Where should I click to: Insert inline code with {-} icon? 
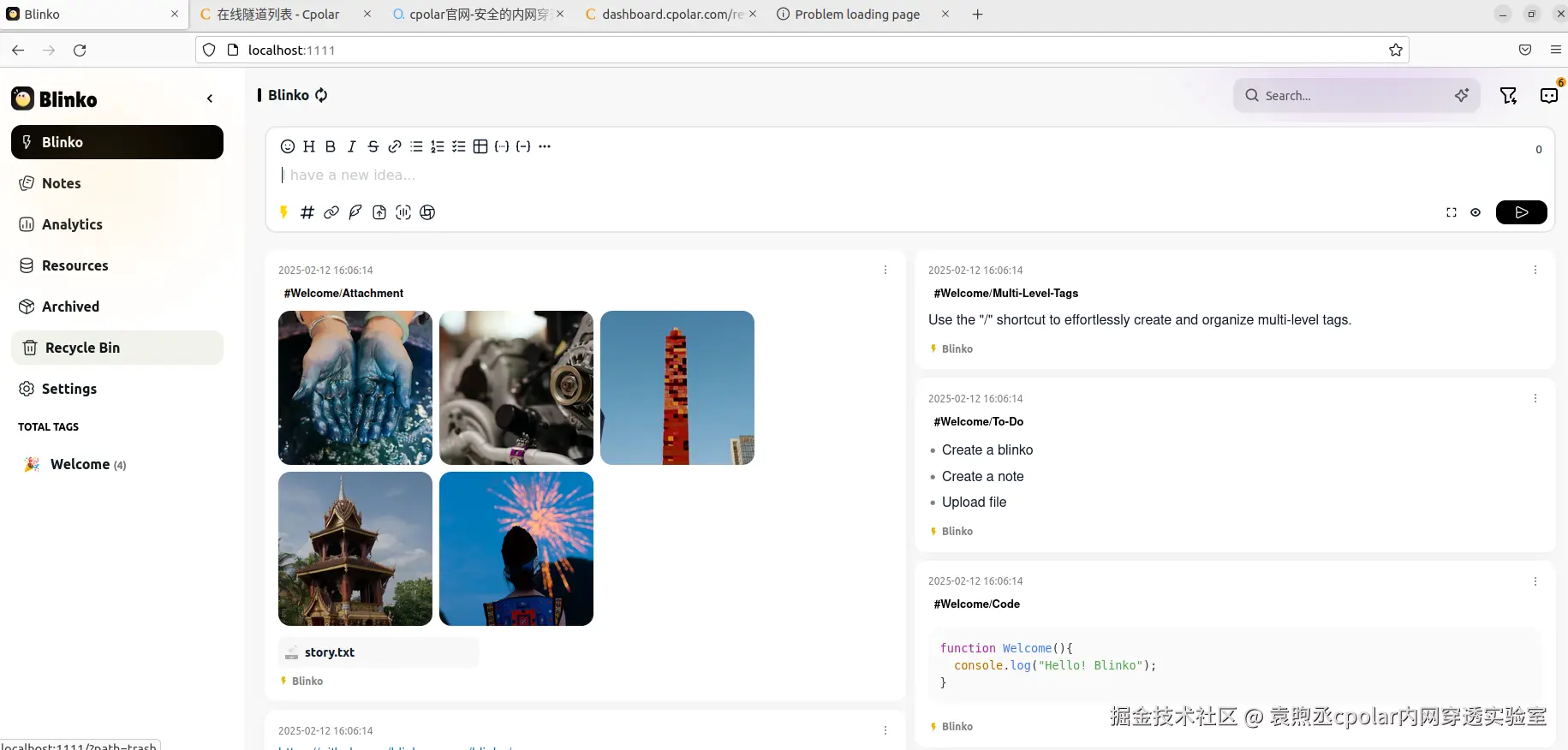coord(523,146)
